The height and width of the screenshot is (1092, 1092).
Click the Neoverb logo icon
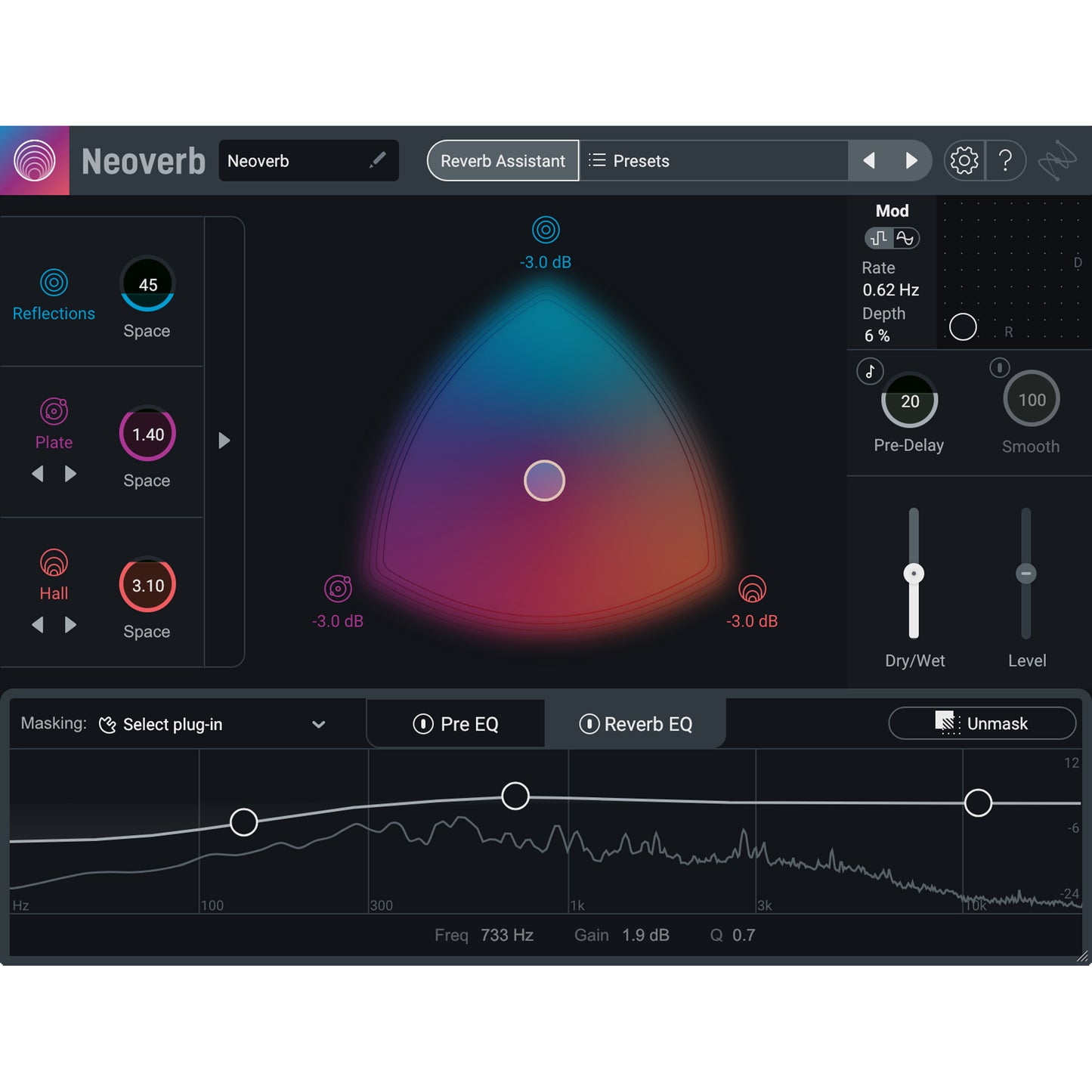(x=35, y=160)
